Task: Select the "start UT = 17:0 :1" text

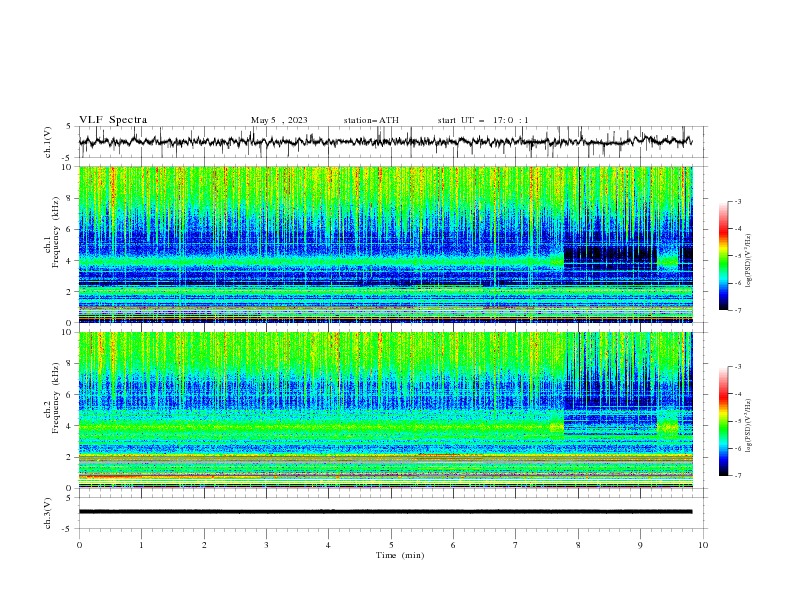Action: [x=483, y=120]
